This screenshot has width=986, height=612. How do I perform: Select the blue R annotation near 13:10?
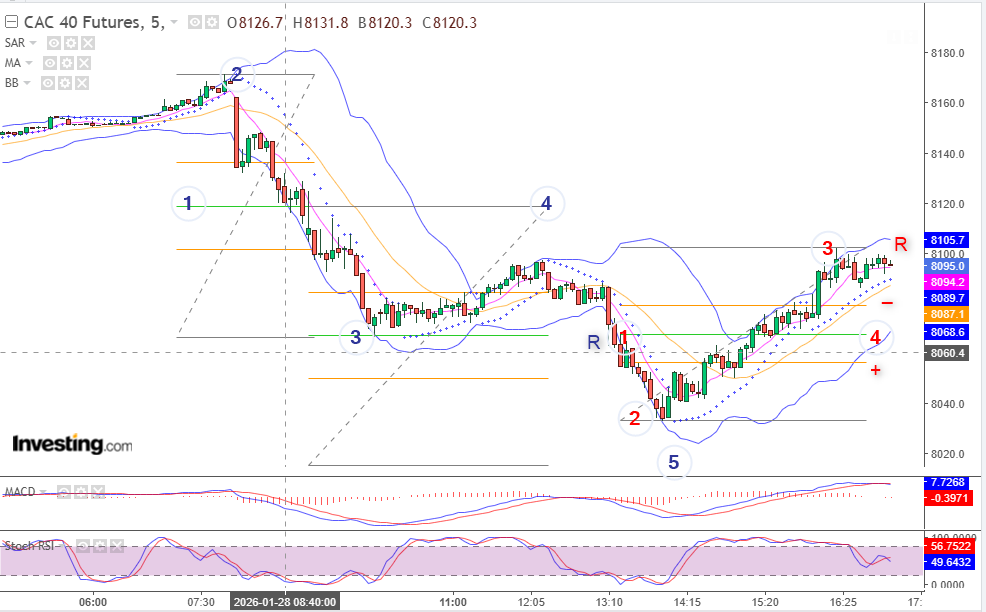tap(594, 342)
